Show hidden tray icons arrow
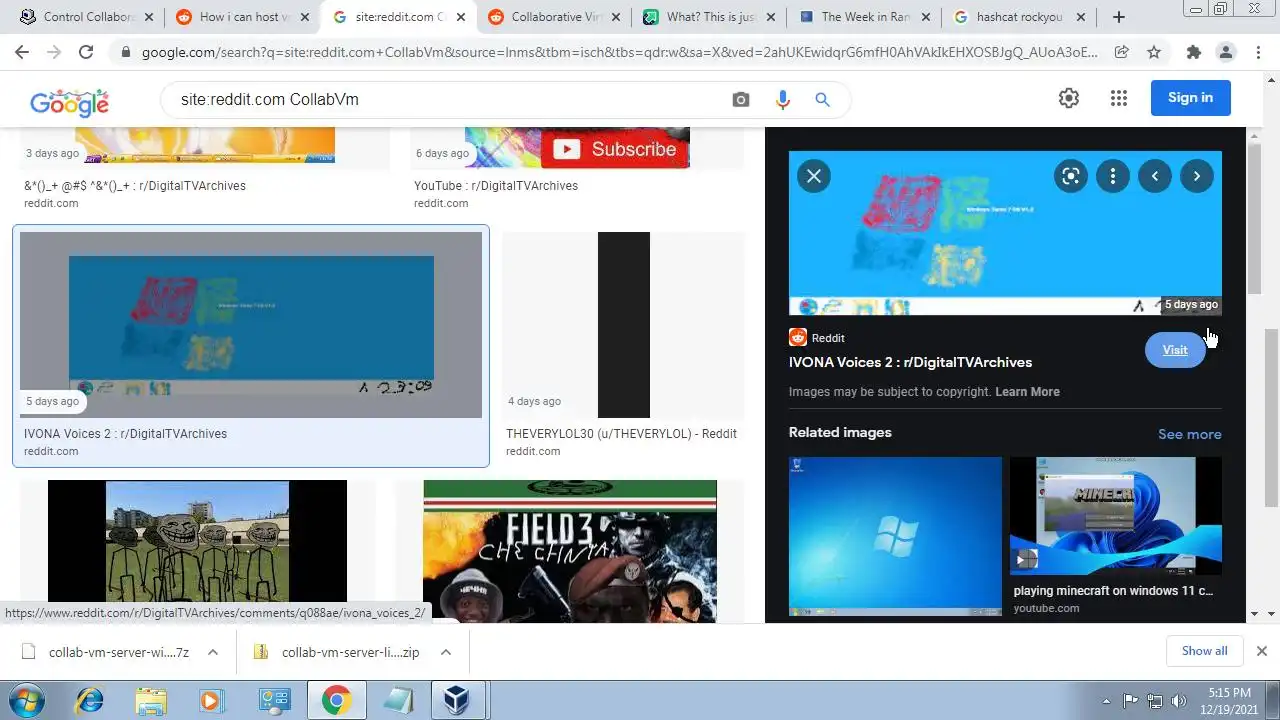The width and height of the screenshot is (1280, 720). click(1106, 701)
